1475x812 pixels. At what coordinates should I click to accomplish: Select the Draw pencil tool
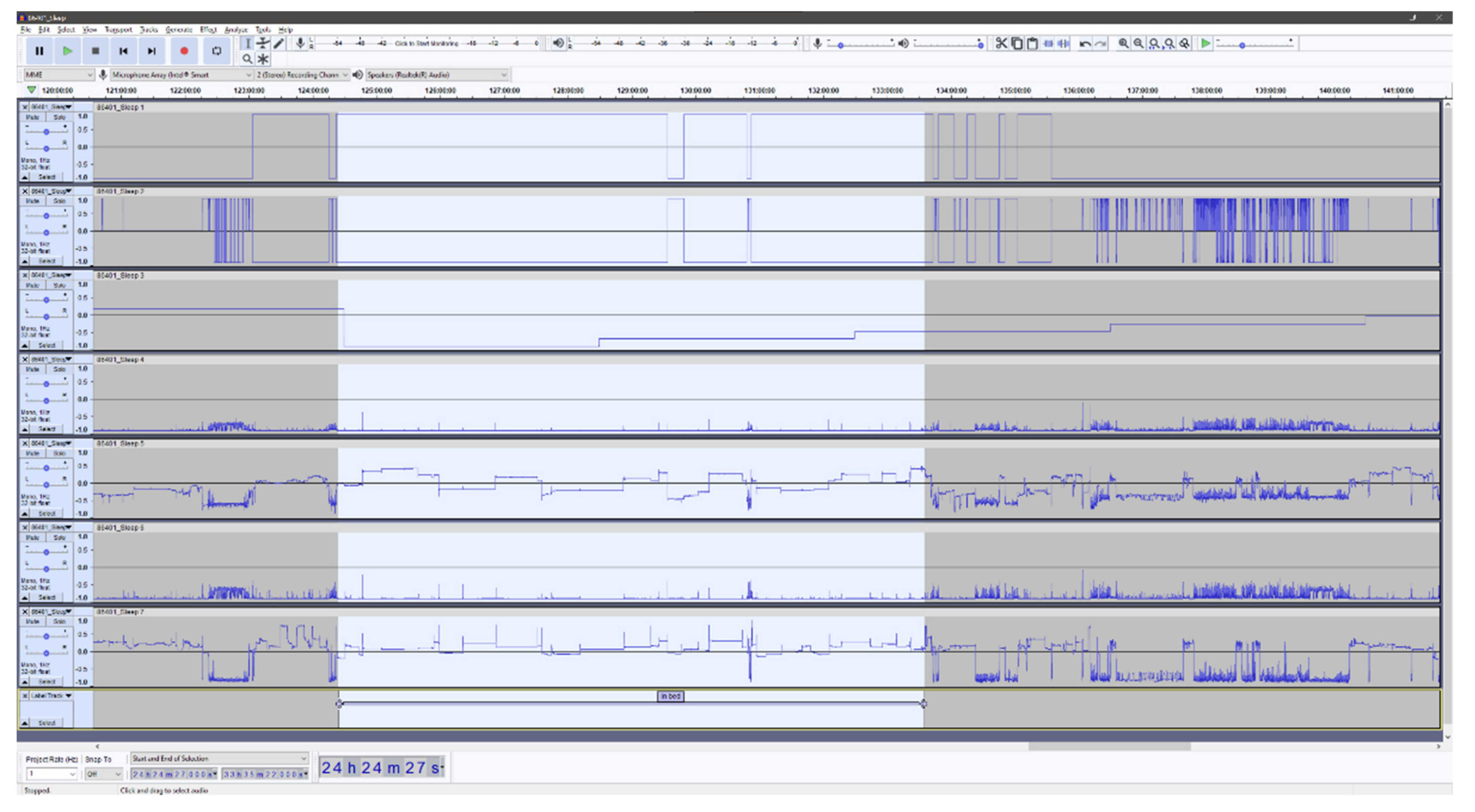coord(278,43)
